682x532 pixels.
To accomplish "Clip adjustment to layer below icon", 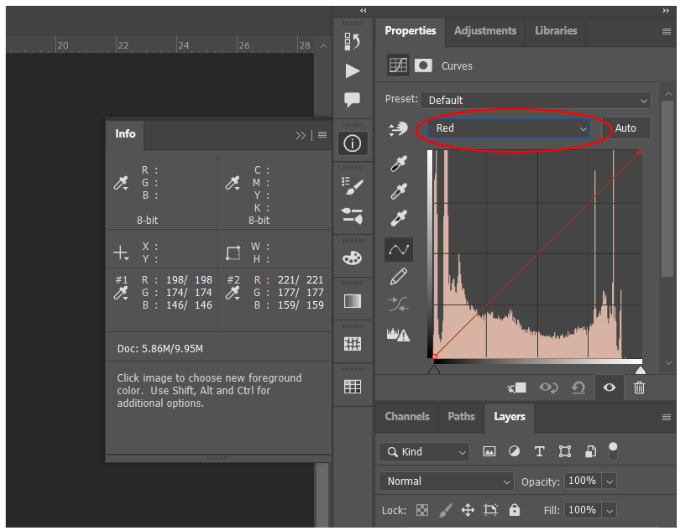I will click(x=517, y=388).
